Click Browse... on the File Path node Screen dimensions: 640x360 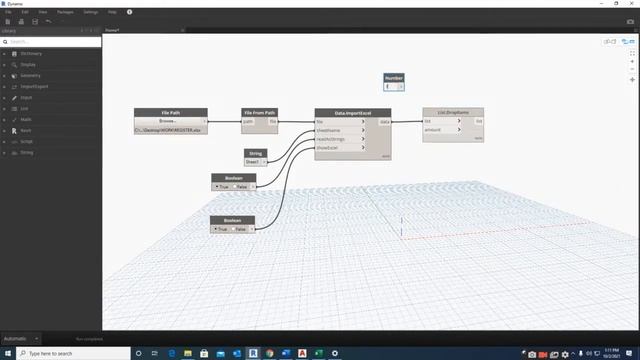(x=168, y=121)
